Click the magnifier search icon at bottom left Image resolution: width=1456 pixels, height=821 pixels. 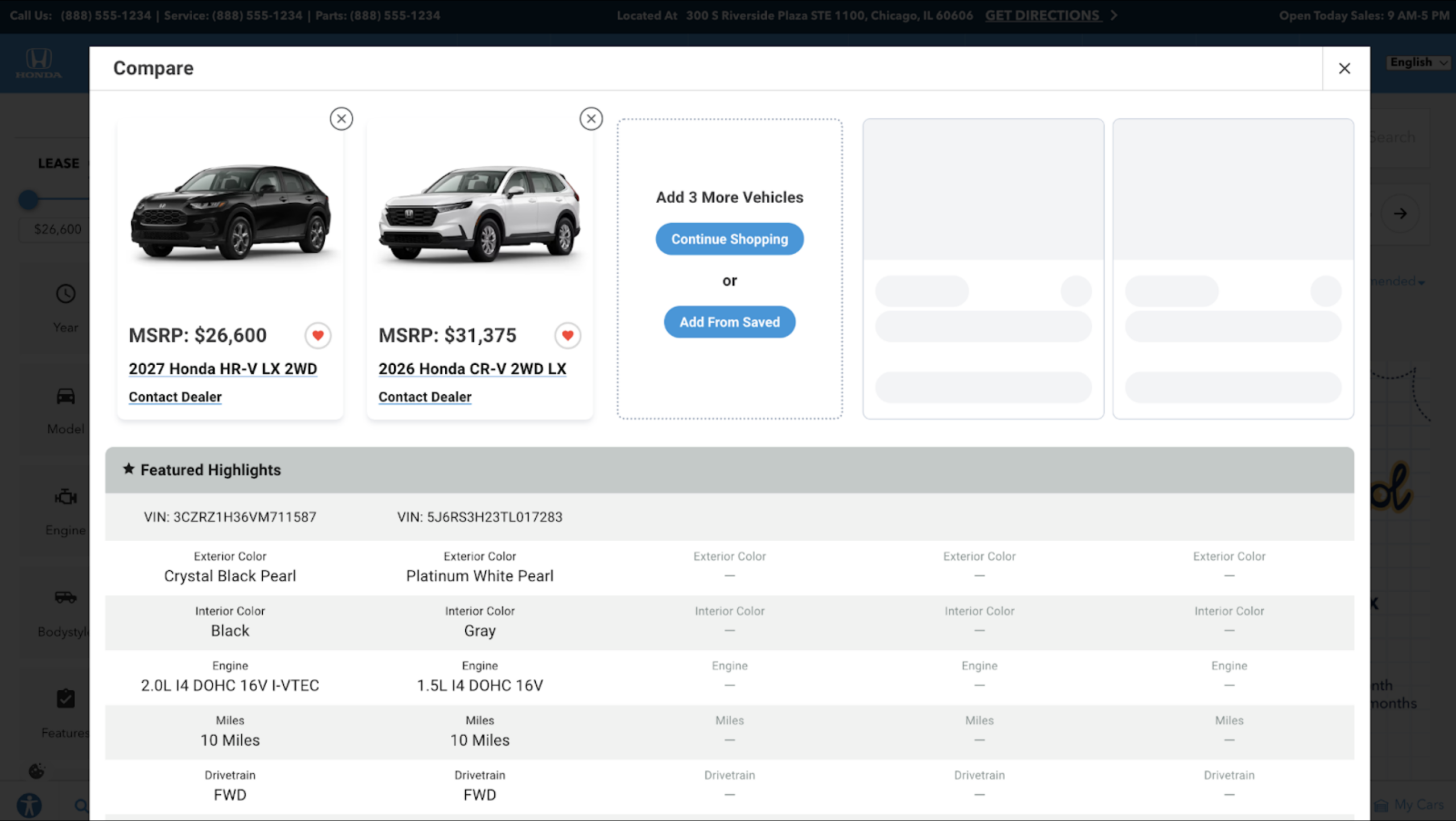pyautogui.click(x=81, y=806)
